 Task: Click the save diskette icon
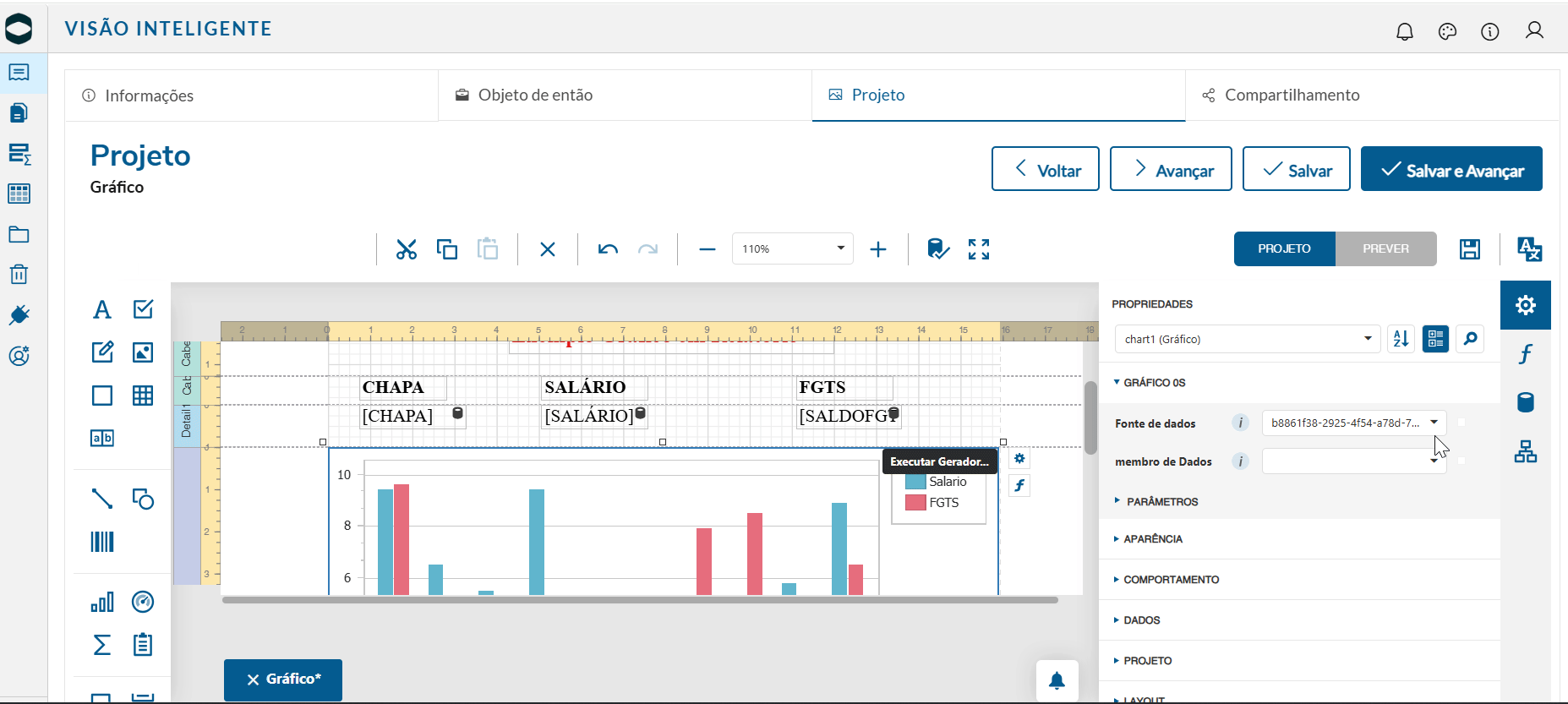1470,249
